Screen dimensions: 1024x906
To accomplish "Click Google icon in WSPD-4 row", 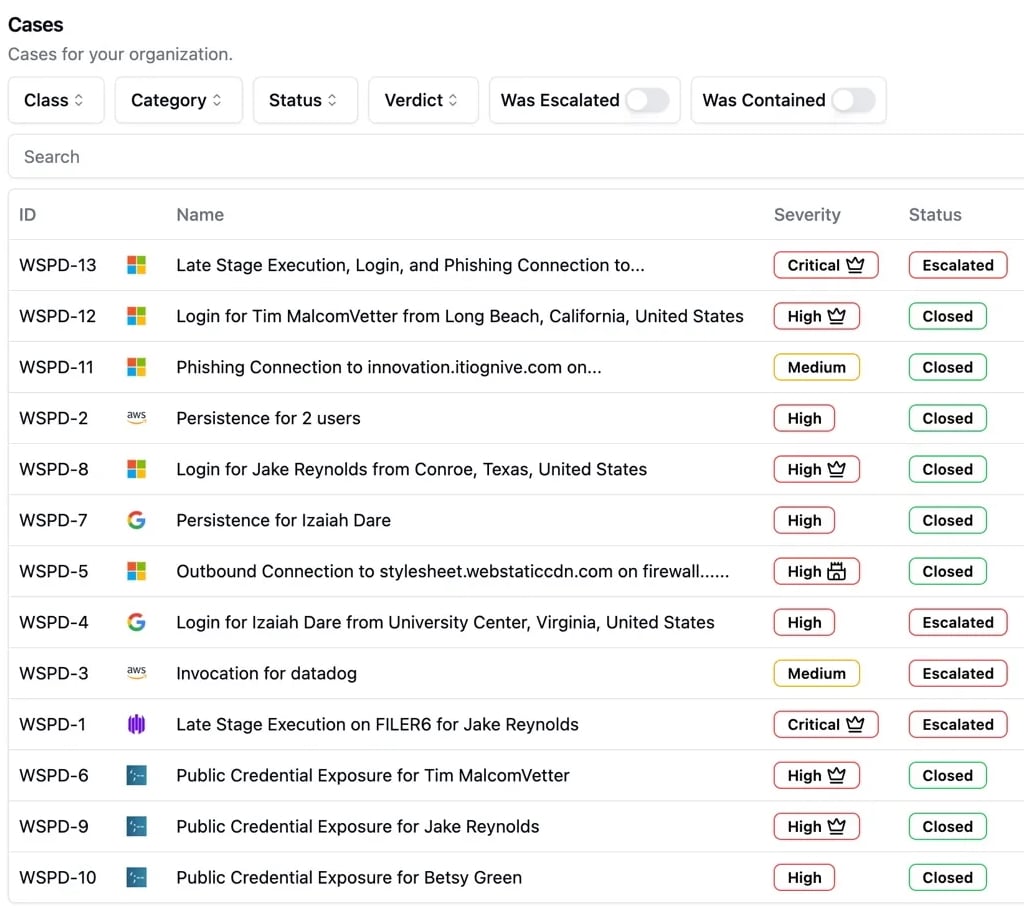I will click(136, 623).
